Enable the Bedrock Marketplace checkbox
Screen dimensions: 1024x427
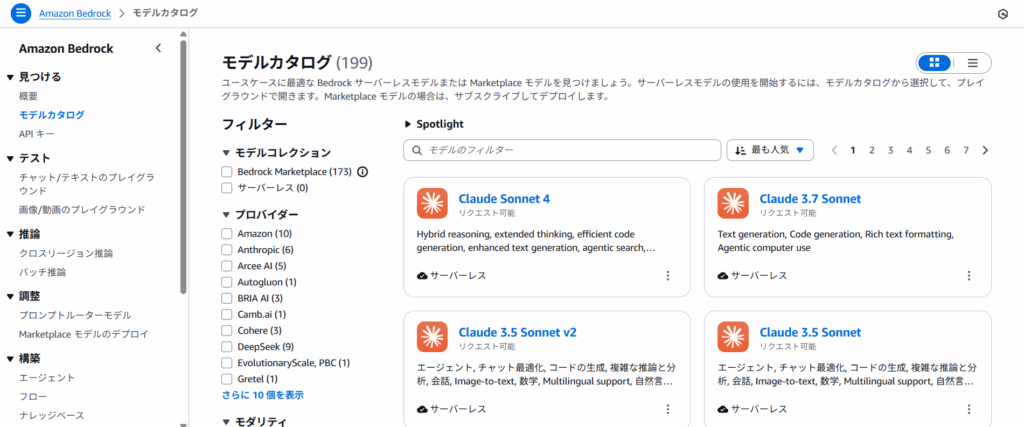coord(228,172)
